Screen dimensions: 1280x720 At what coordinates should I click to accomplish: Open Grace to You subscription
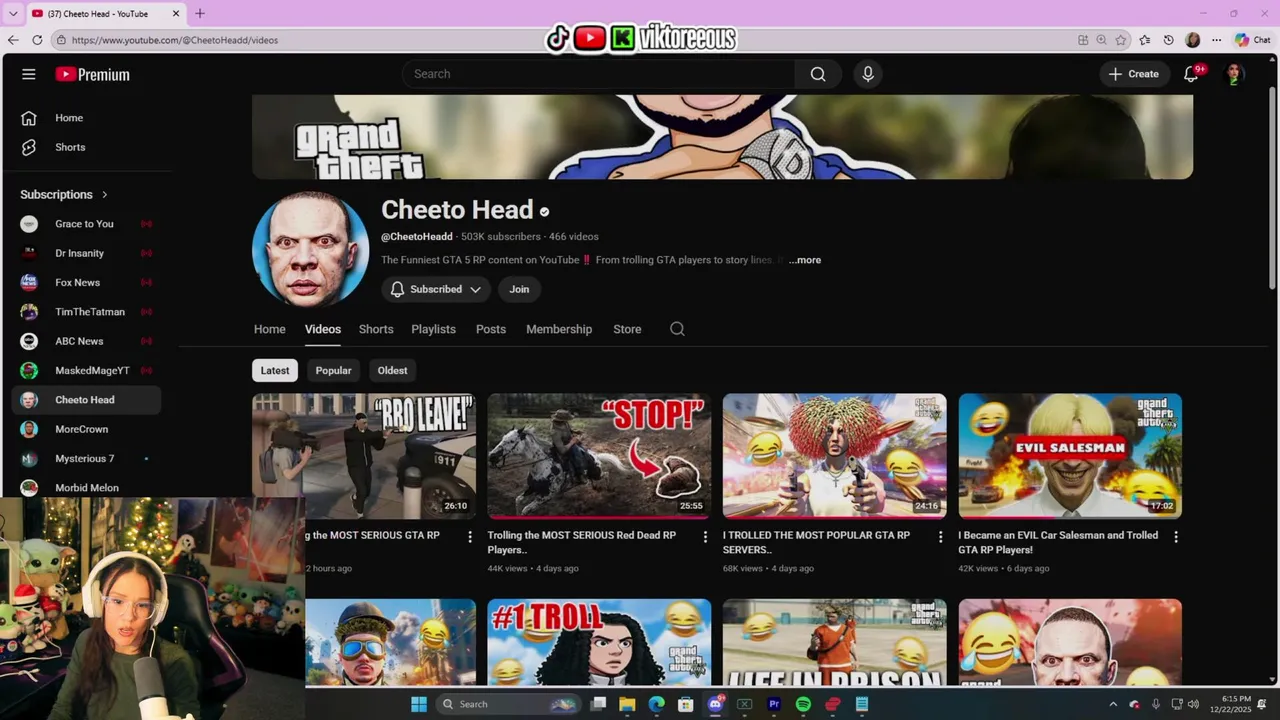(86, 224)
